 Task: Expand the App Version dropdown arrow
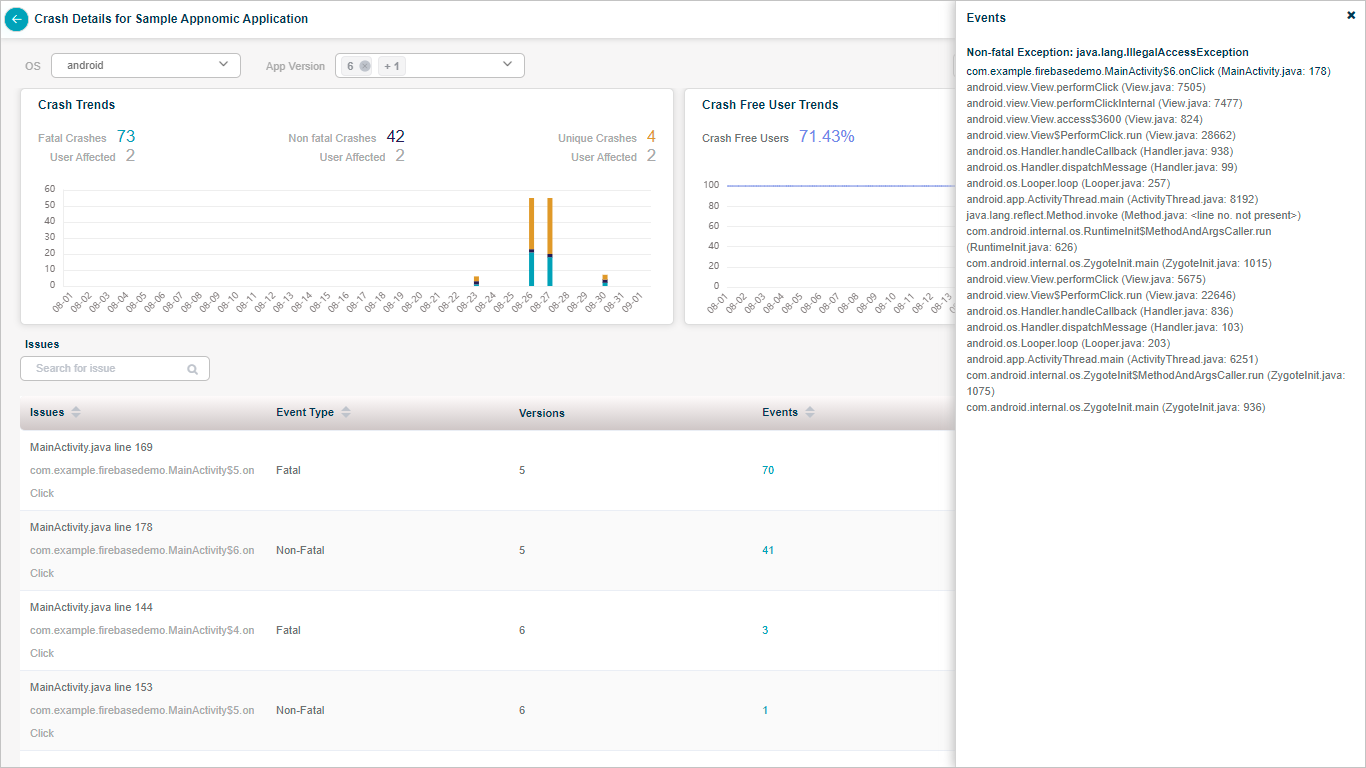pyautogui.click(x=507, y=64)
